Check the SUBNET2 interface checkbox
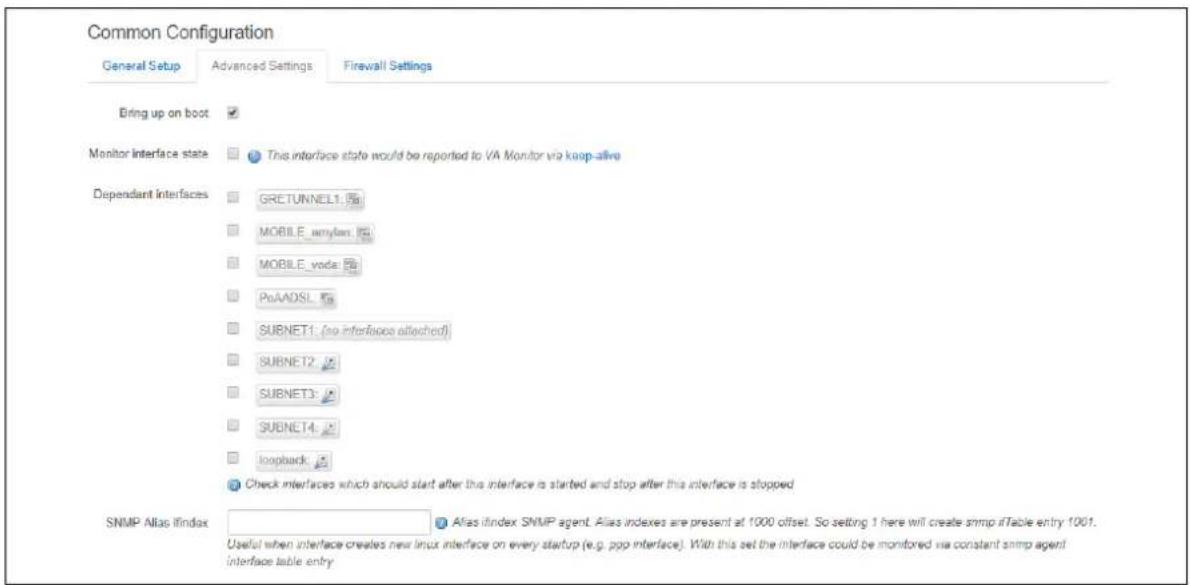1190x585 pixels. click(x=234, y=361)
